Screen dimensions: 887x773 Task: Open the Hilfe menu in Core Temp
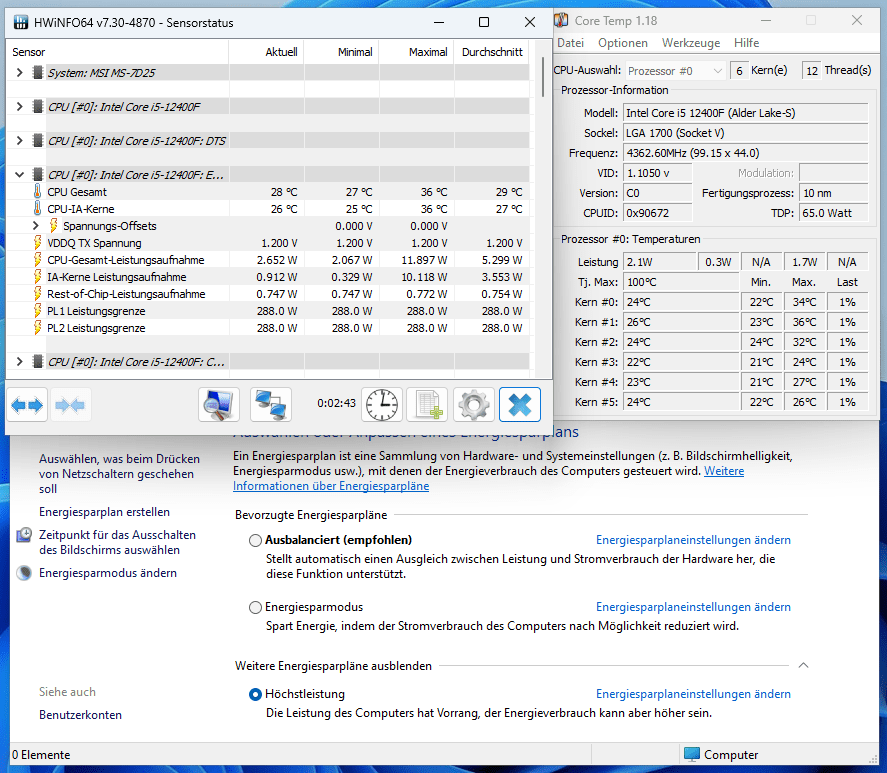pyautogui.click(x=746, y=43)
